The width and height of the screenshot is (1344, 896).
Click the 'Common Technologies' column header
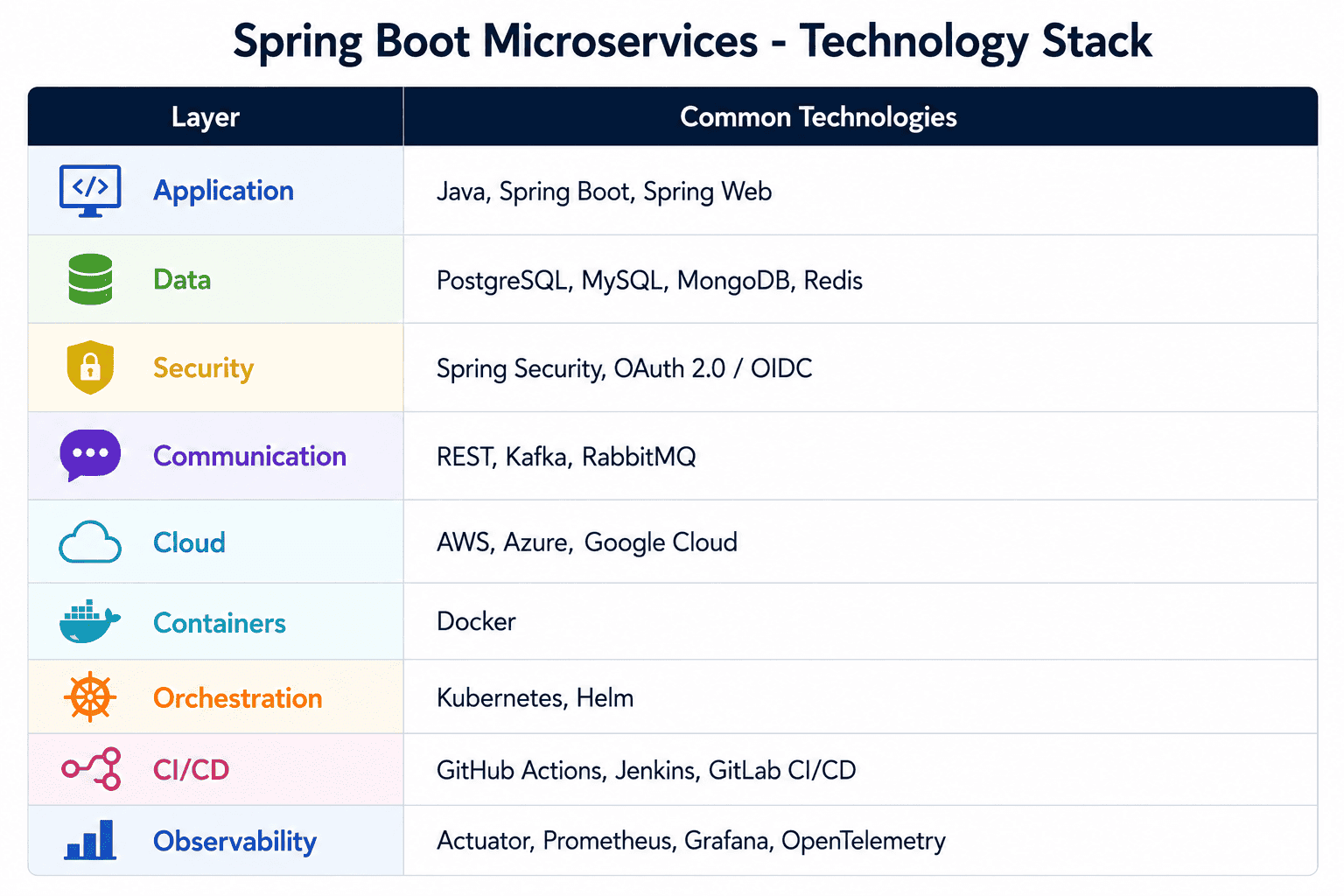tap(860, 116)
